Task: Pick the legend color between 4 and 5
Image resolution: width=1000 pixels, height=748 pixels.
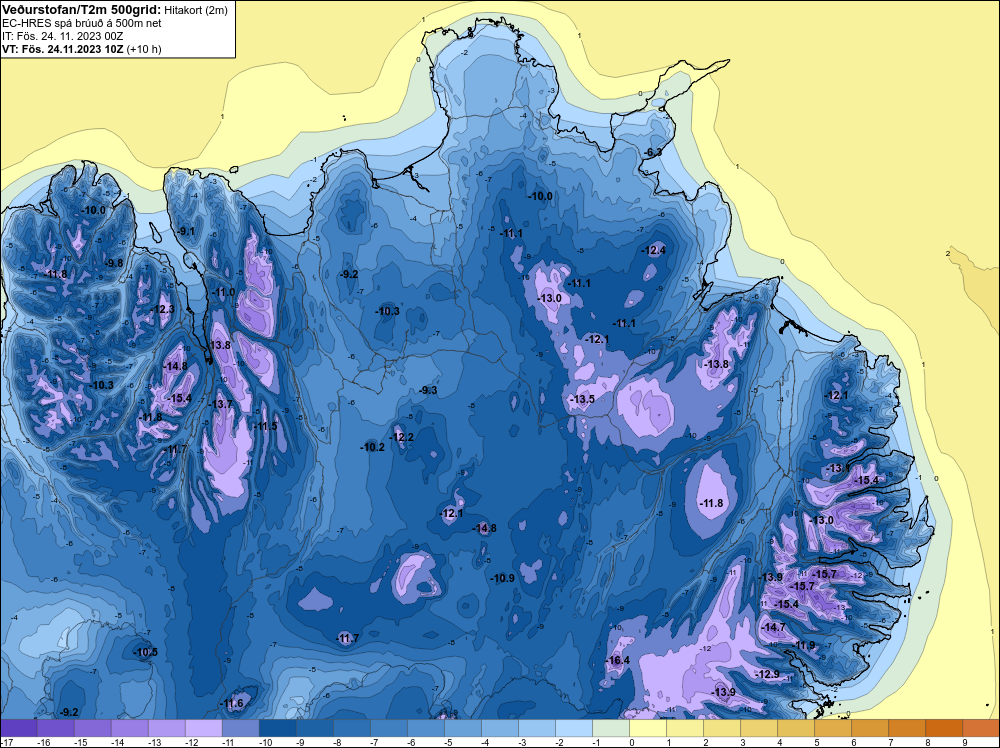Action: (x=796, y=728)
